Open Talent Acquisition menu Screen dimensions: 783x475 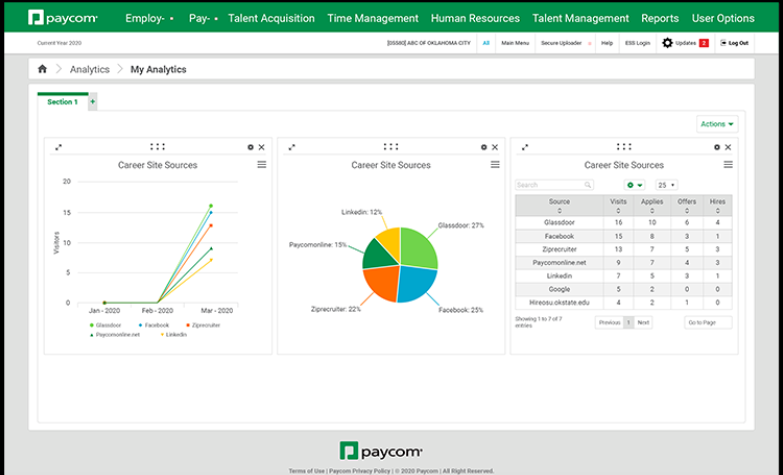pyautogui.click(x=271, y=18)
